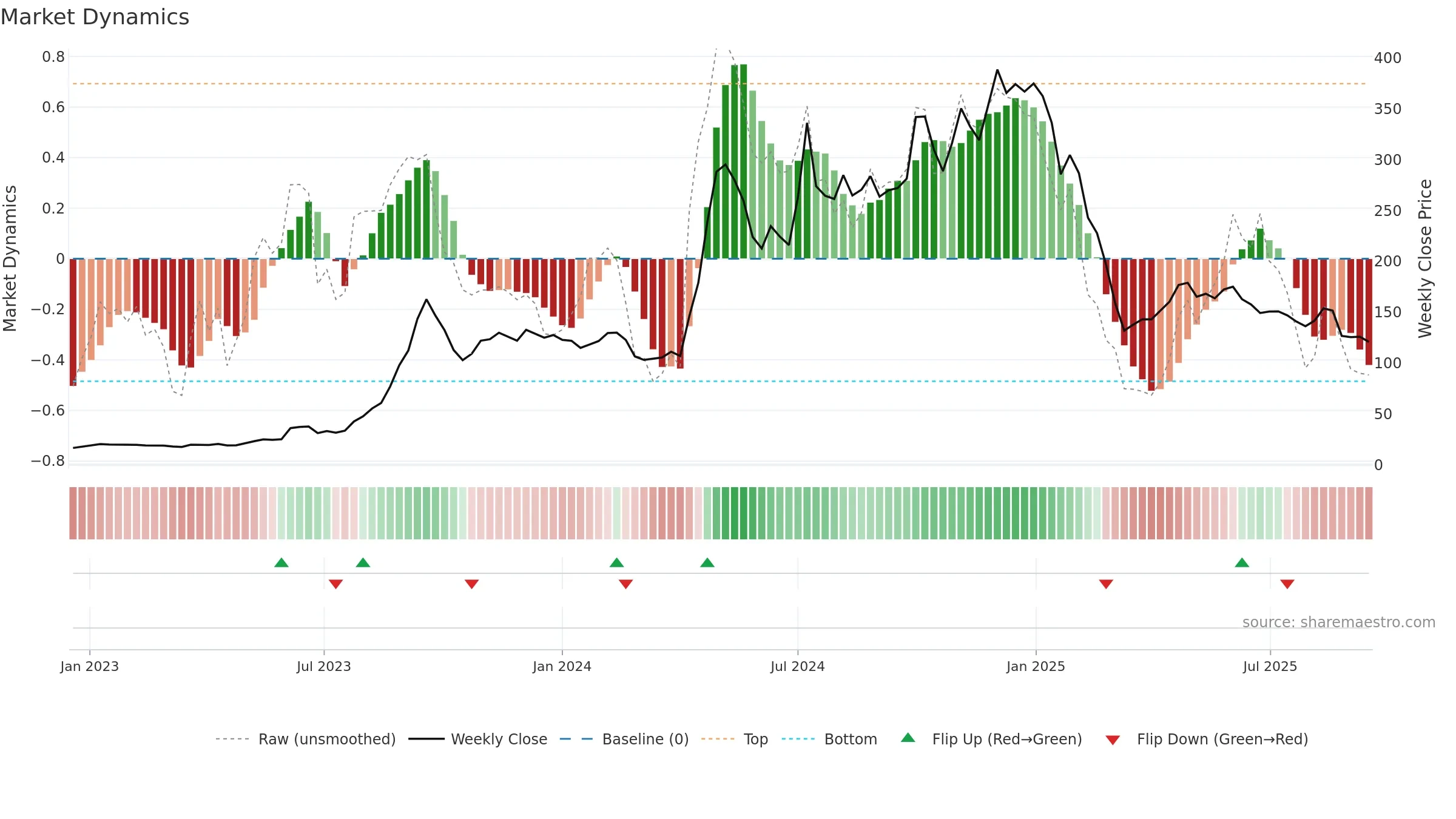Click the Jan 2024 x-axis label
The width and height of the screenshot is (1456, 819).
tap(562, 666)
